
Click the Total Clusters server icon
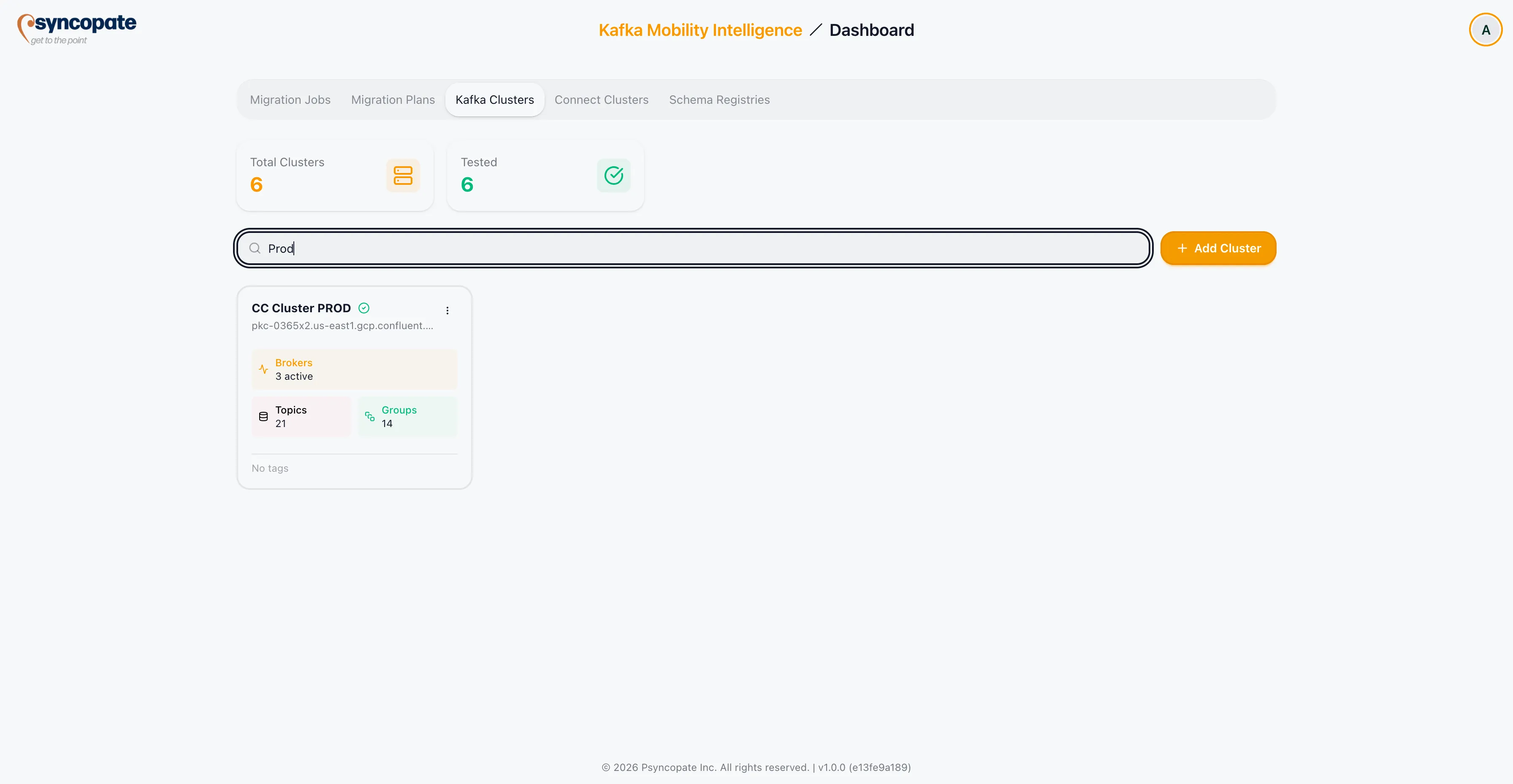403,175
